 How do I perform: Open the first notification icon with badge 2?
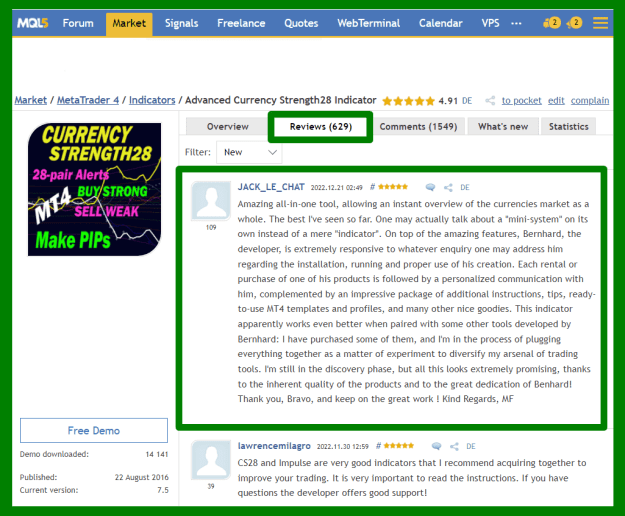(x=552, y=23)
